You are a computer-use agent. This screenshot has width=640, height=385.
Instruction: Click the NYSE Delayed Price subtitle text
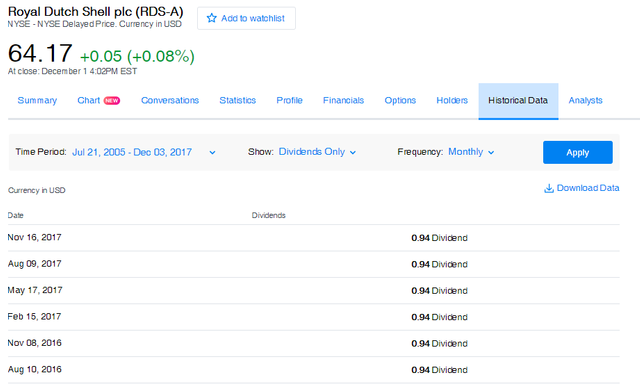click(x=94, y=24)
